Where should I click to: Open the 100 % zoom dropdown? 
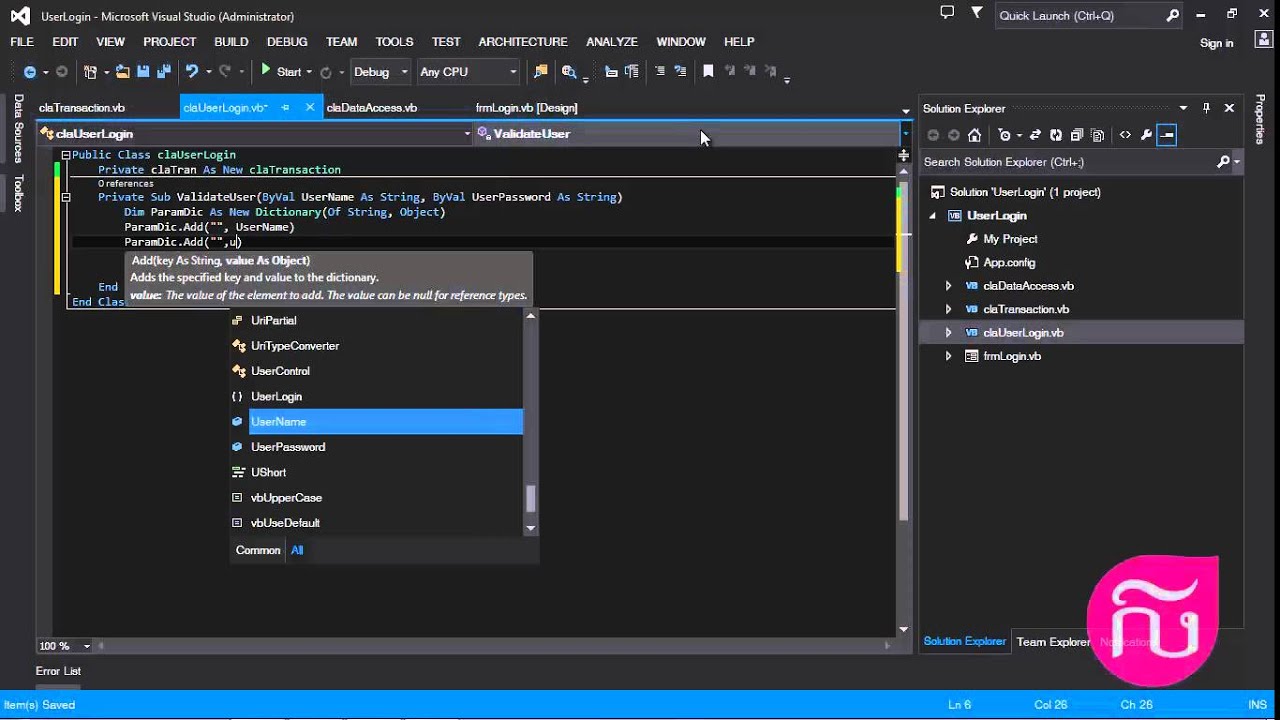87,646
